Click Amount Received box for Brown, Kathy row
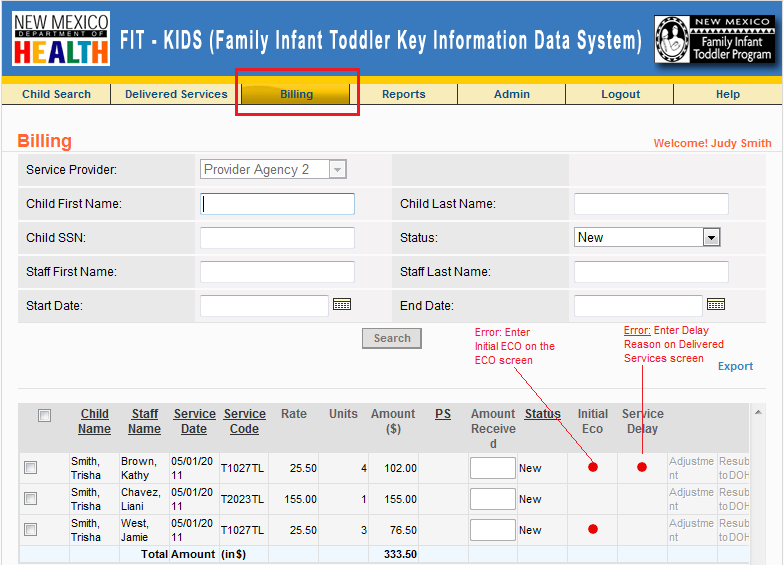The height and width of the screenshot is (565, 784). pyautogui.click(x=492, y=468)
